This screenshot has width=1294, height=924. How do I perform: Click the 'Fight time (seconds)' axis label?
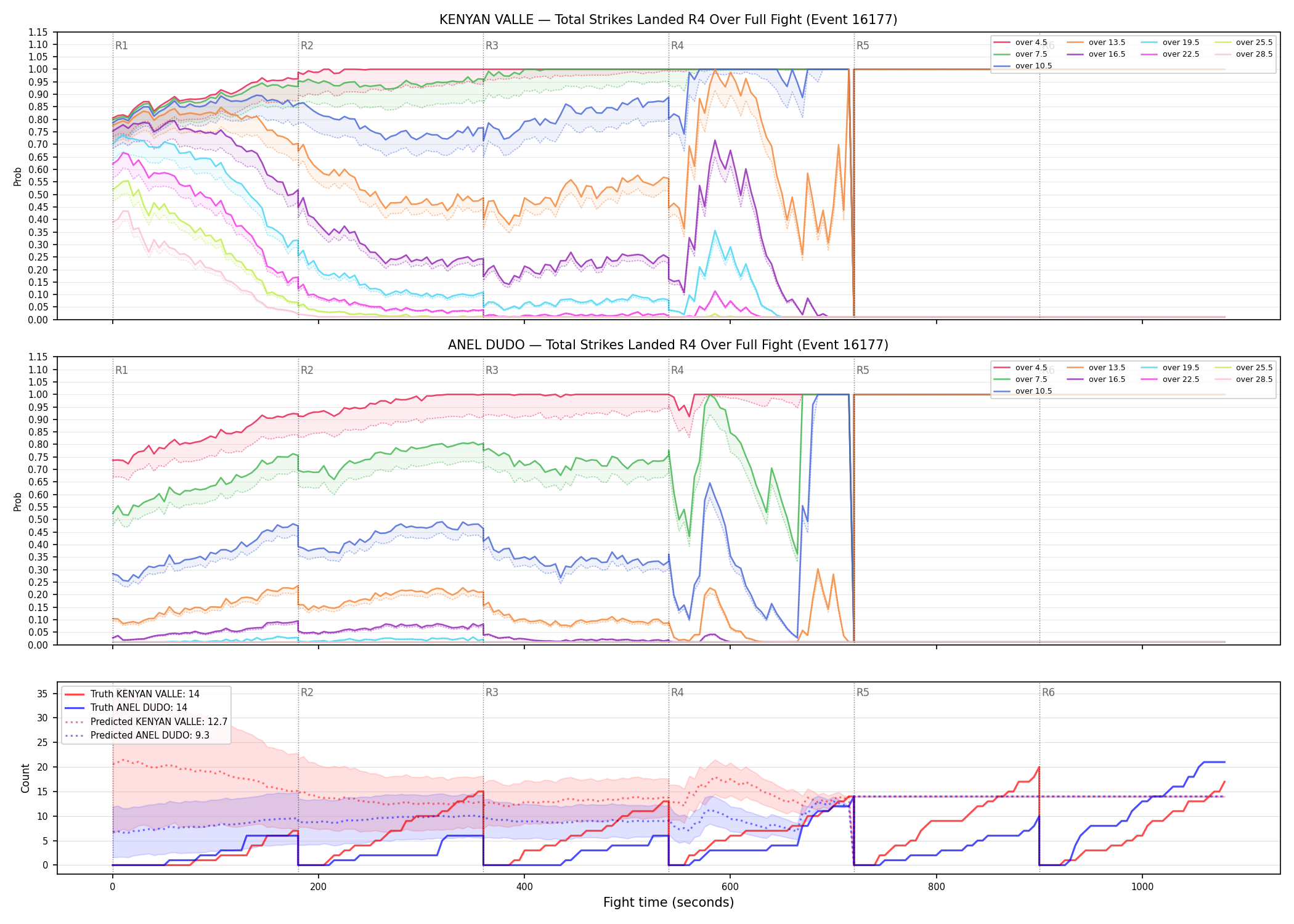pyautogui.click(x=669, y=902)
